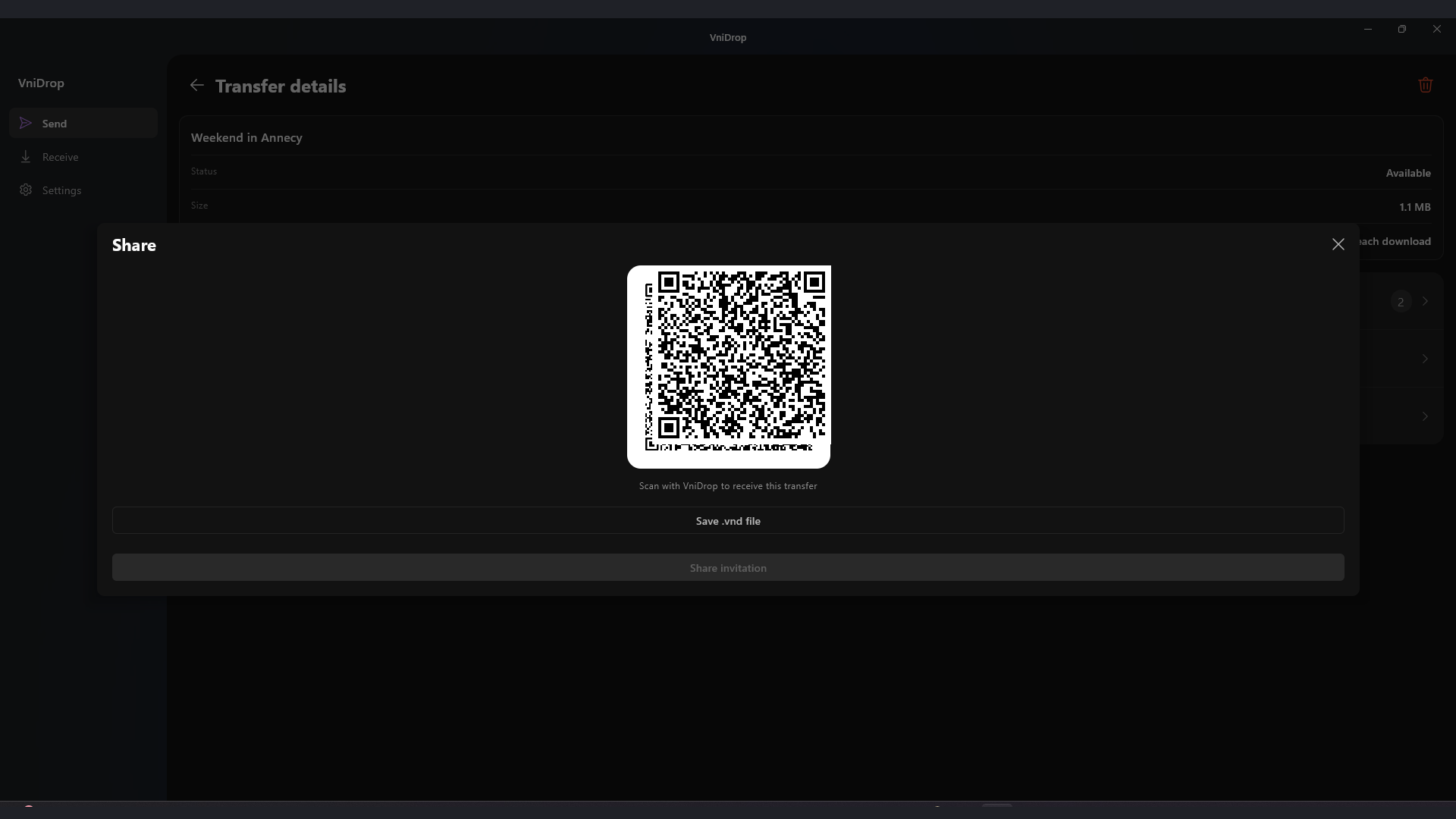Select the QR code image

pos(729,367)
